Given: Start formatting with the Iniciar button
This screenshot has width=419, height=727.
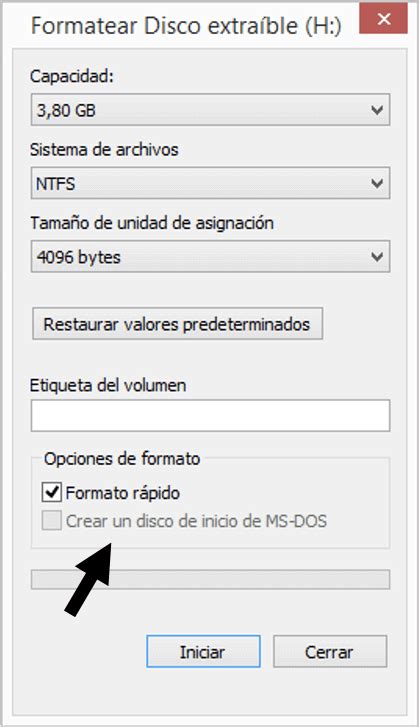Looking at the screenshot, I should point(203,651).
